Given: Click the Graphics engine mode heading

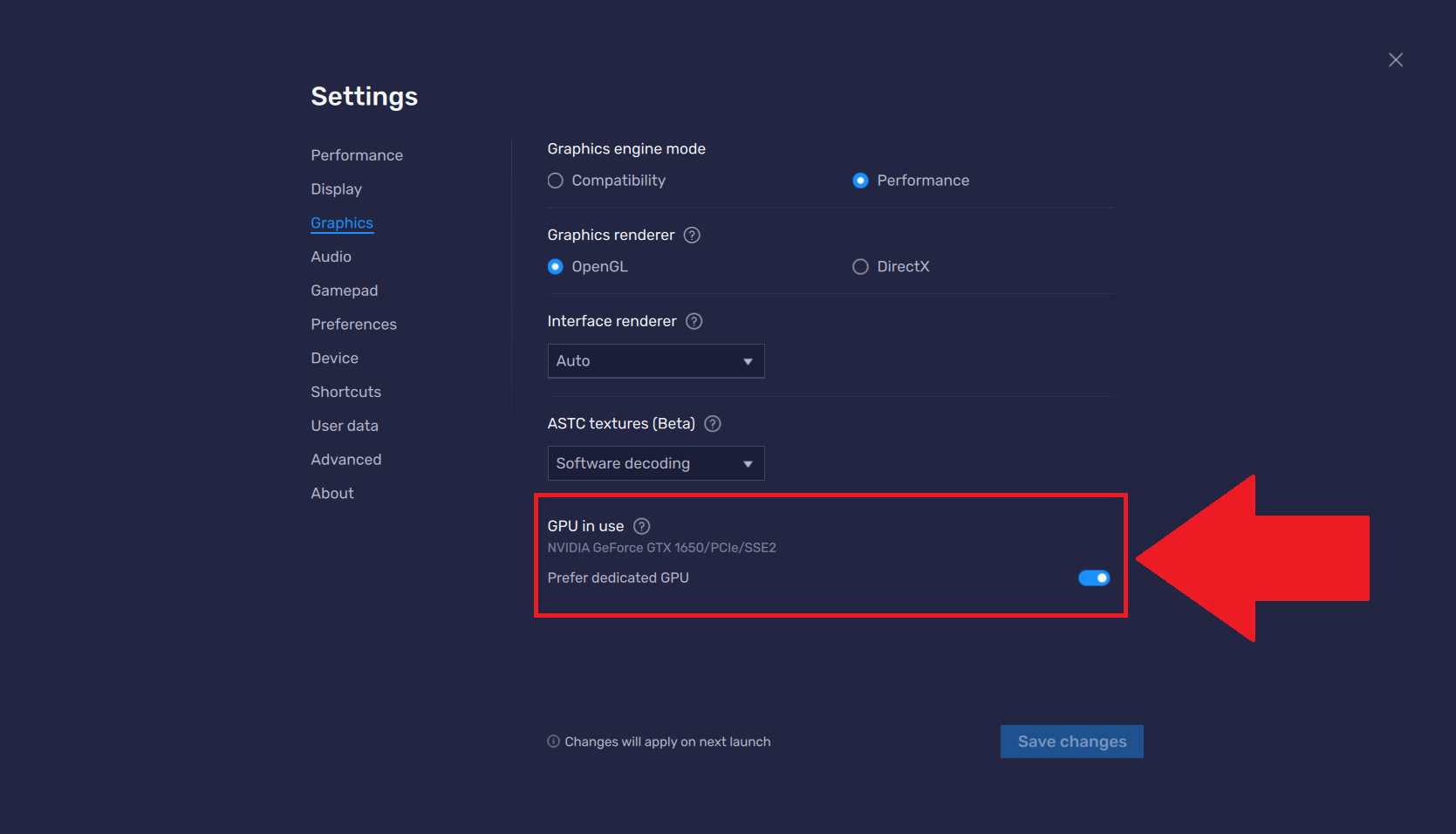Looking at the screenshot, I should pyautogui.click(x=626, y=149).
